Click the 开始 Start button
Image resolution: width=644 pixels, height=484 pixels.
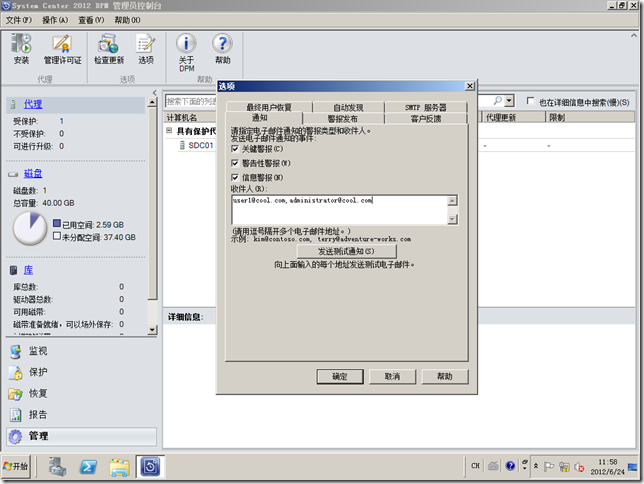(16, 467)
